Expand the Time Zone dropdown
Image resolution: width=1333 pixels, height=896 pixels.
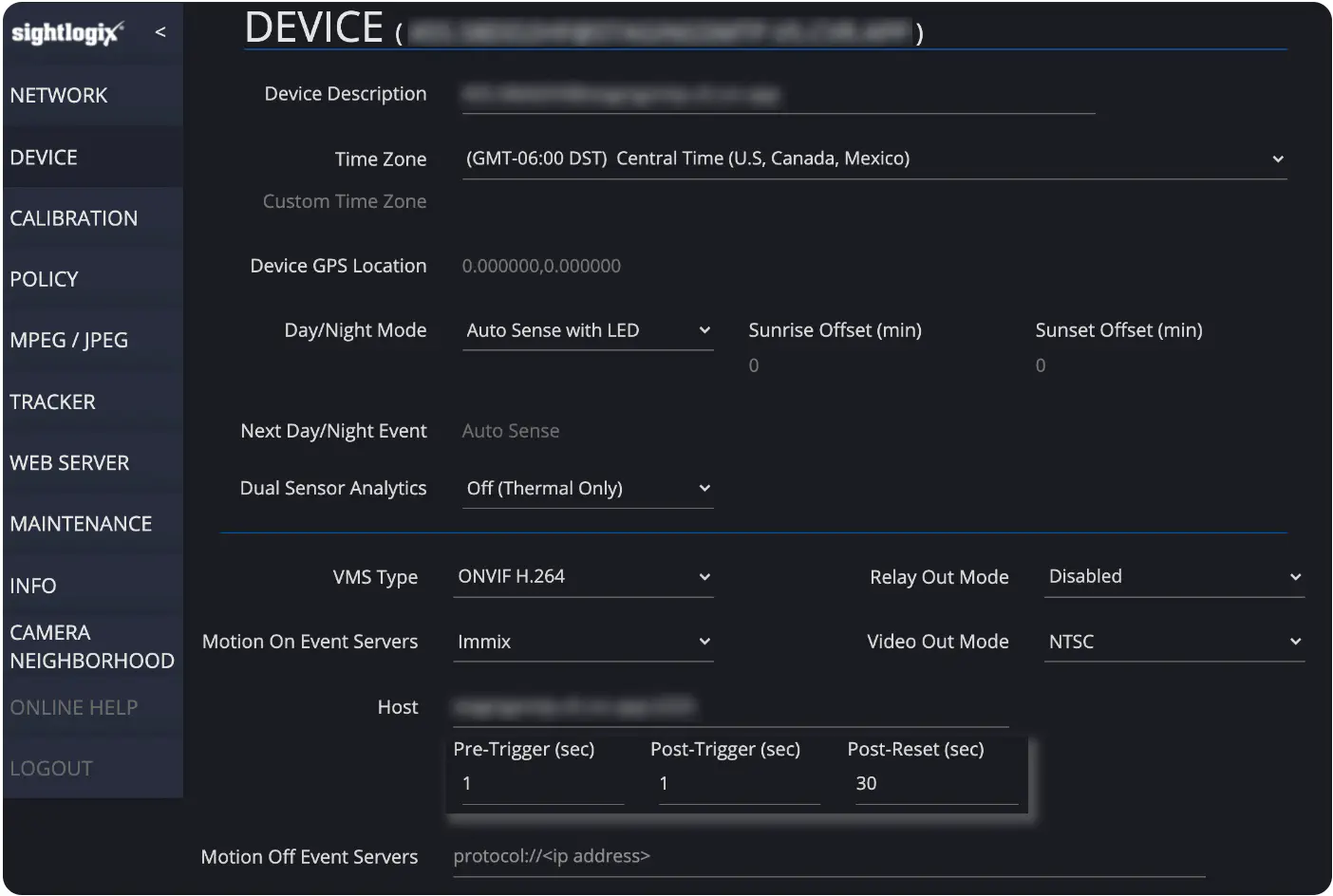(874, 159)
